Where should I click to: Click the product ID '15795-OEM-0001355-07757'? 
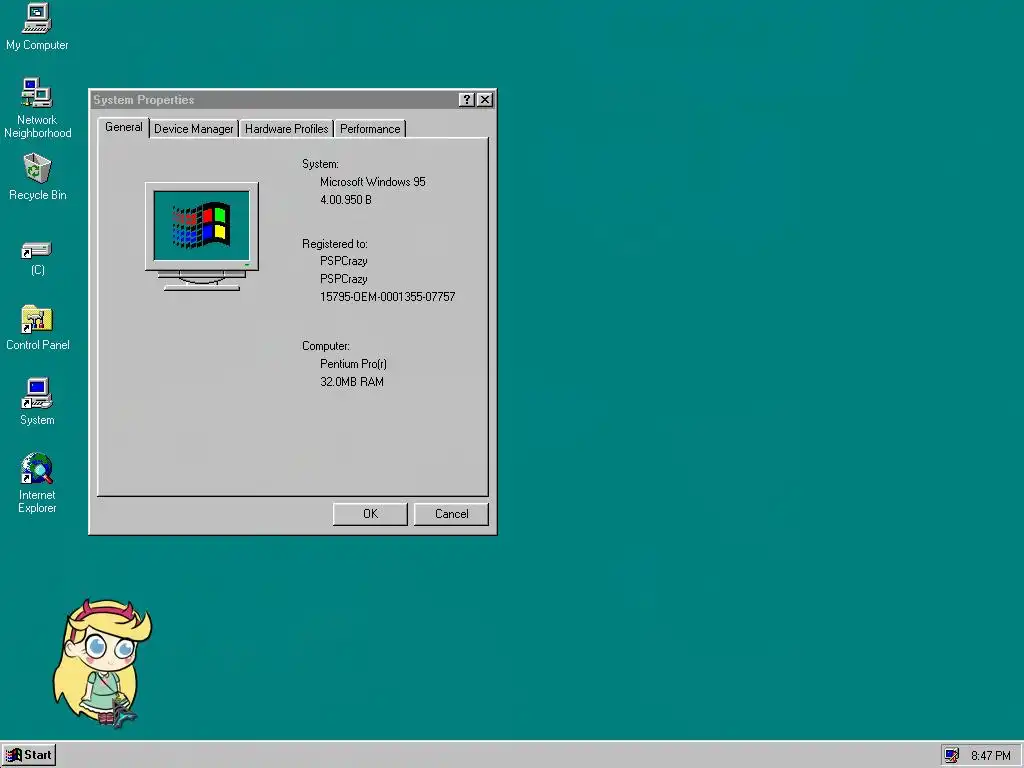[x=387, y=296]
